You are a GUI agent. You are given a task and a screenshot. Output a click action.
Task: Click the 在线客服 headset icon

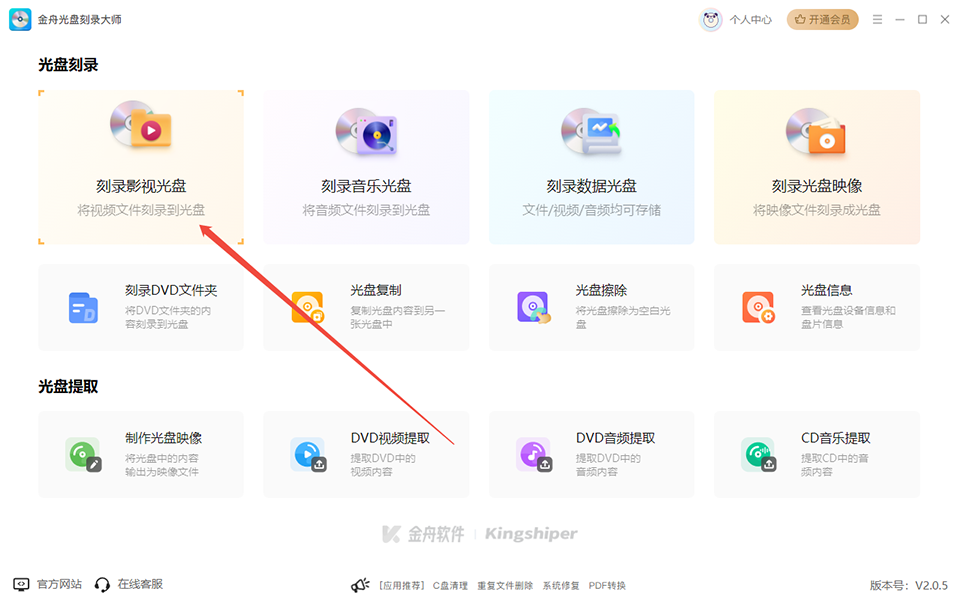(x=101, y=584)
